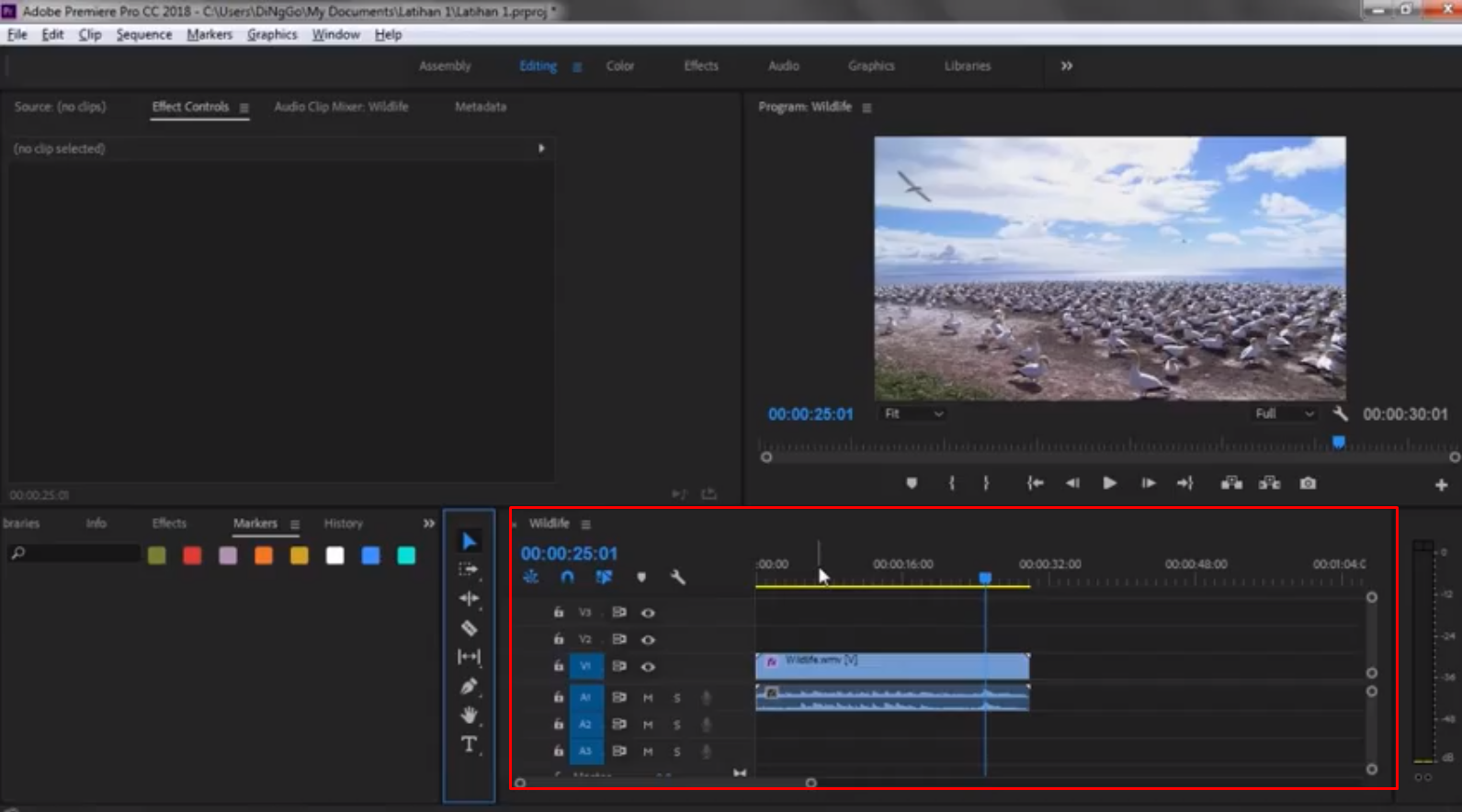This screenshot has width=1462, height=812.
Task: Expand the hidden workspaces overflow chevron
Action: point(1066,66)
